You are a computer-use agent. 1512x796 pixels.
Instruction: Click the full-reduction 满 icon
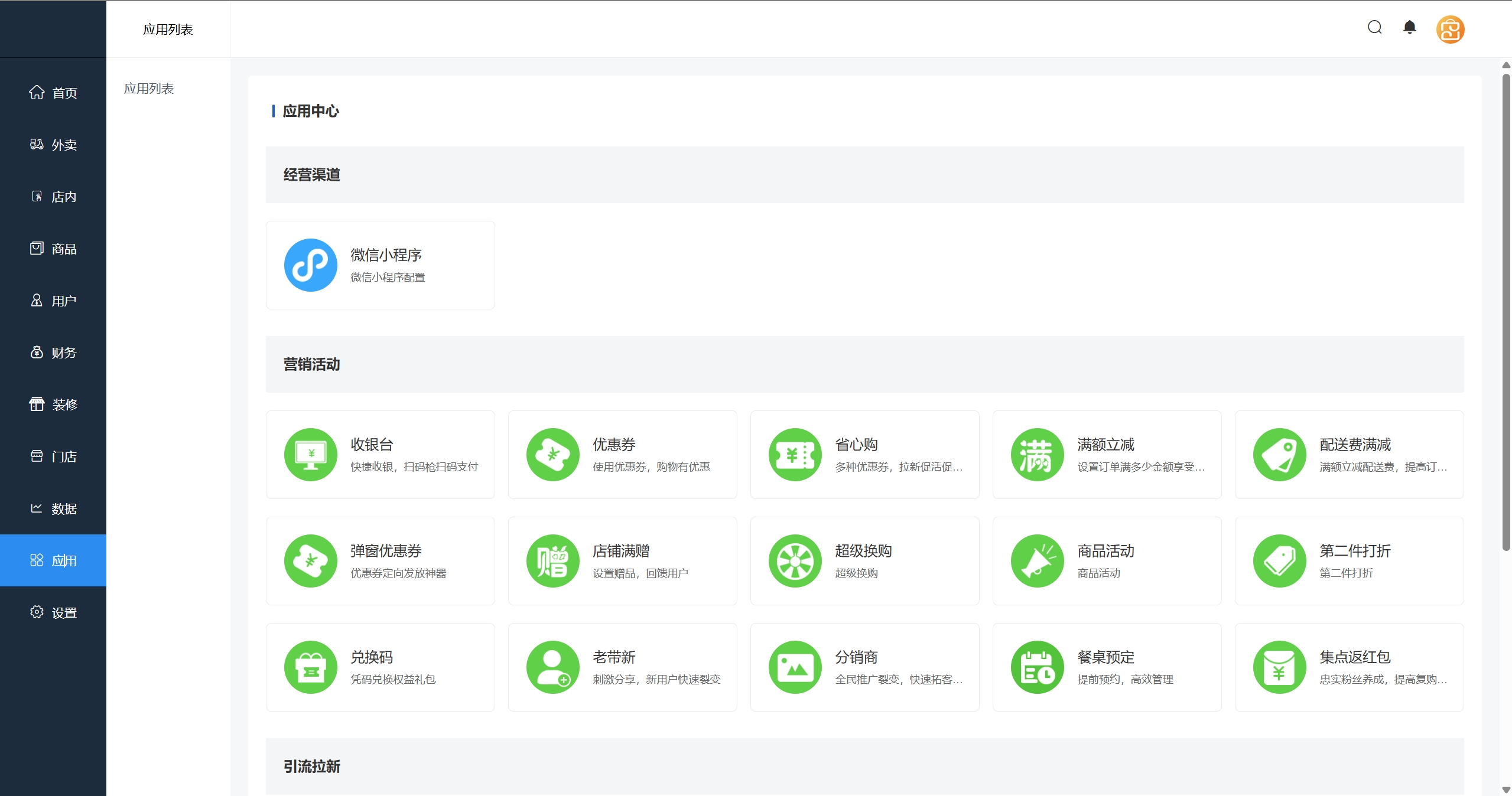[x=1037, y=455]
